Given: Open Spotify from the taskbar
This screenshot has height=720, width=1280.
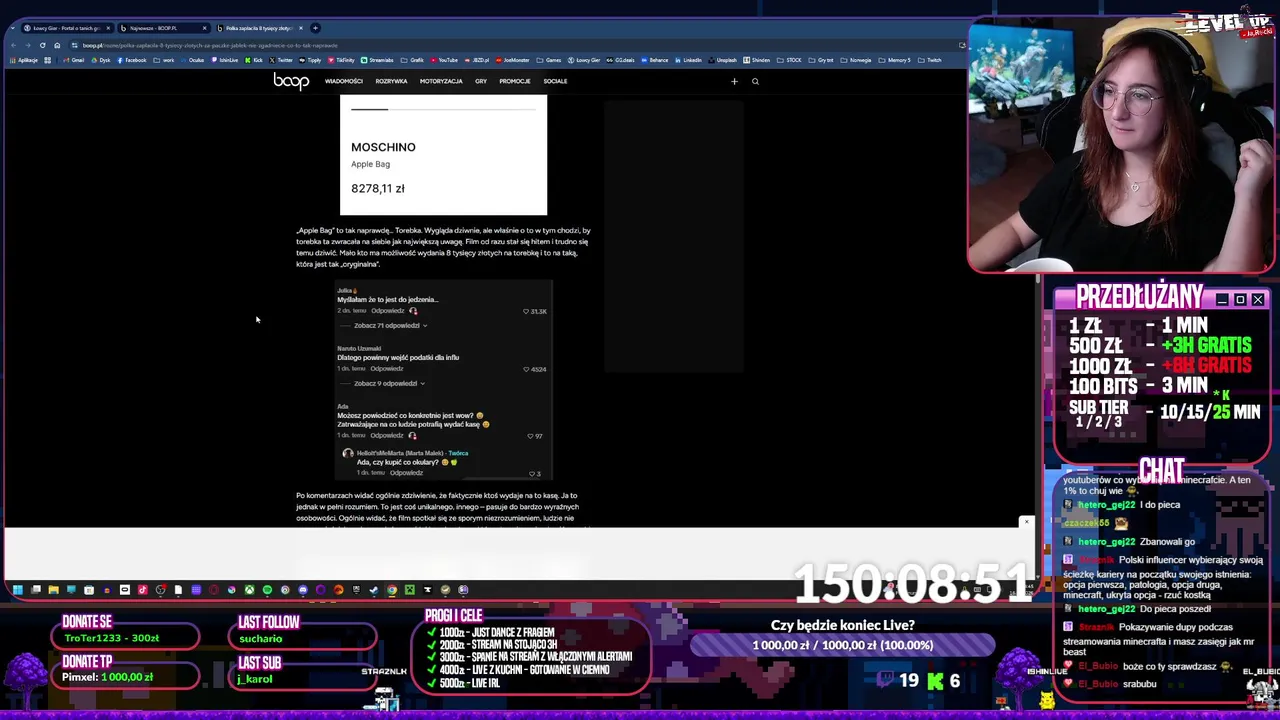Looking at the screenshot, I should tap(267, 590).
